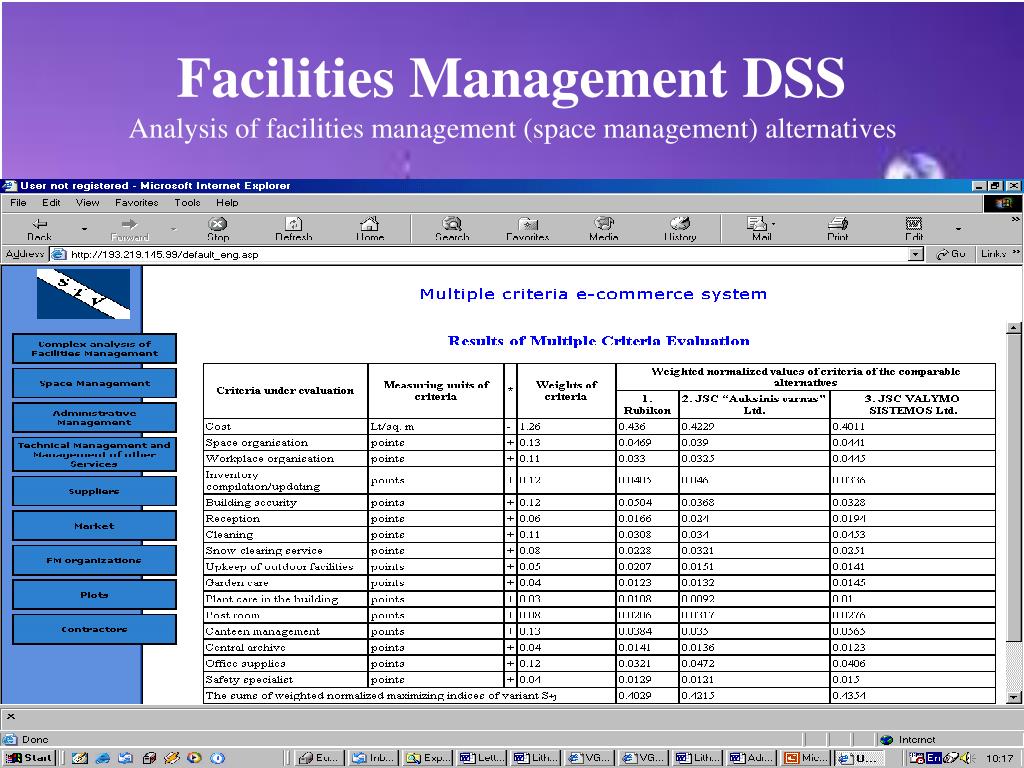1024x768 pixels.
Task: Click the SIV logo image
Action: pyautogui.click(x=84, y=294)
